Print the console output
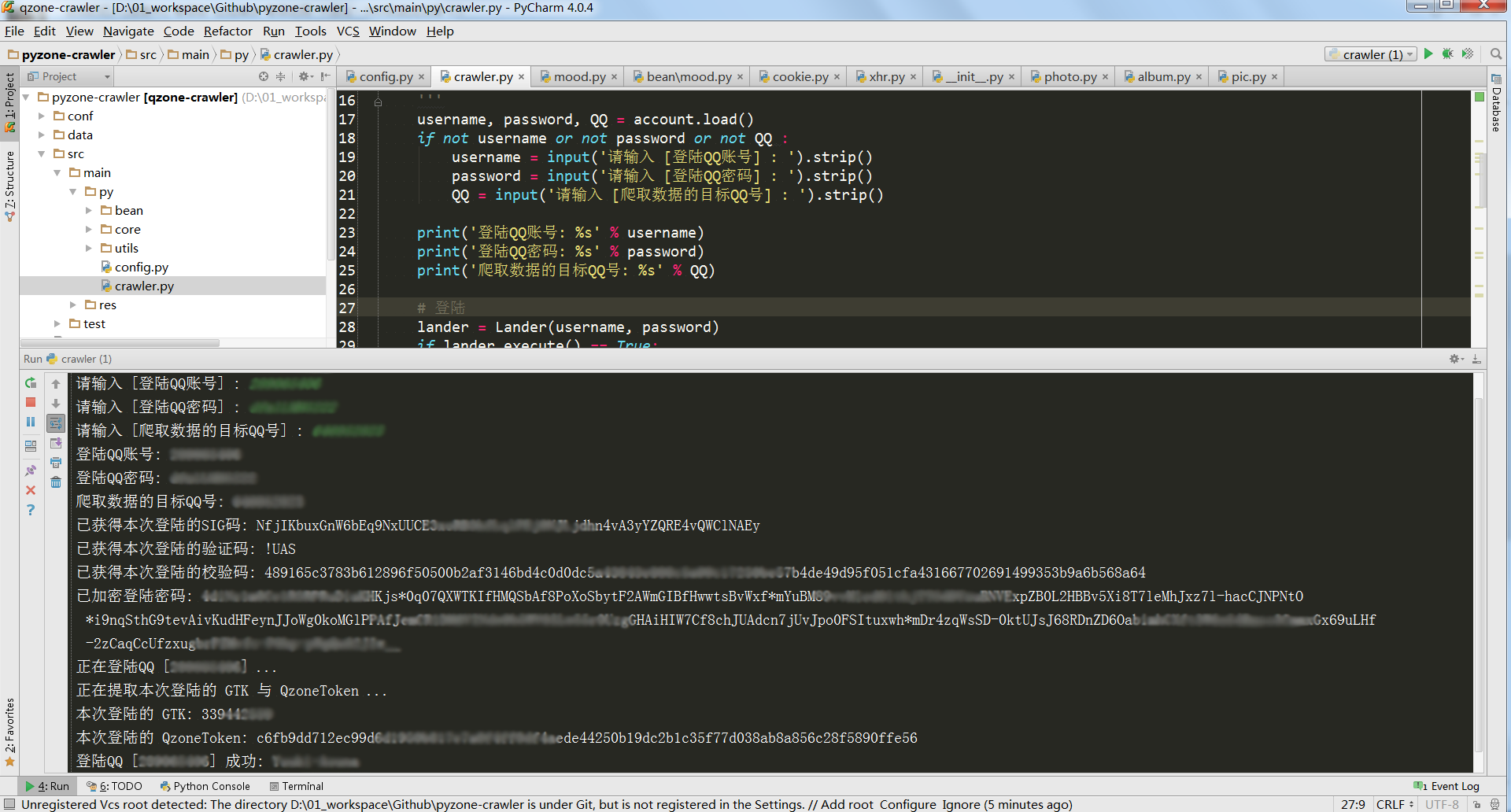This screenshot has height=812, width=1511. (56, 463)
